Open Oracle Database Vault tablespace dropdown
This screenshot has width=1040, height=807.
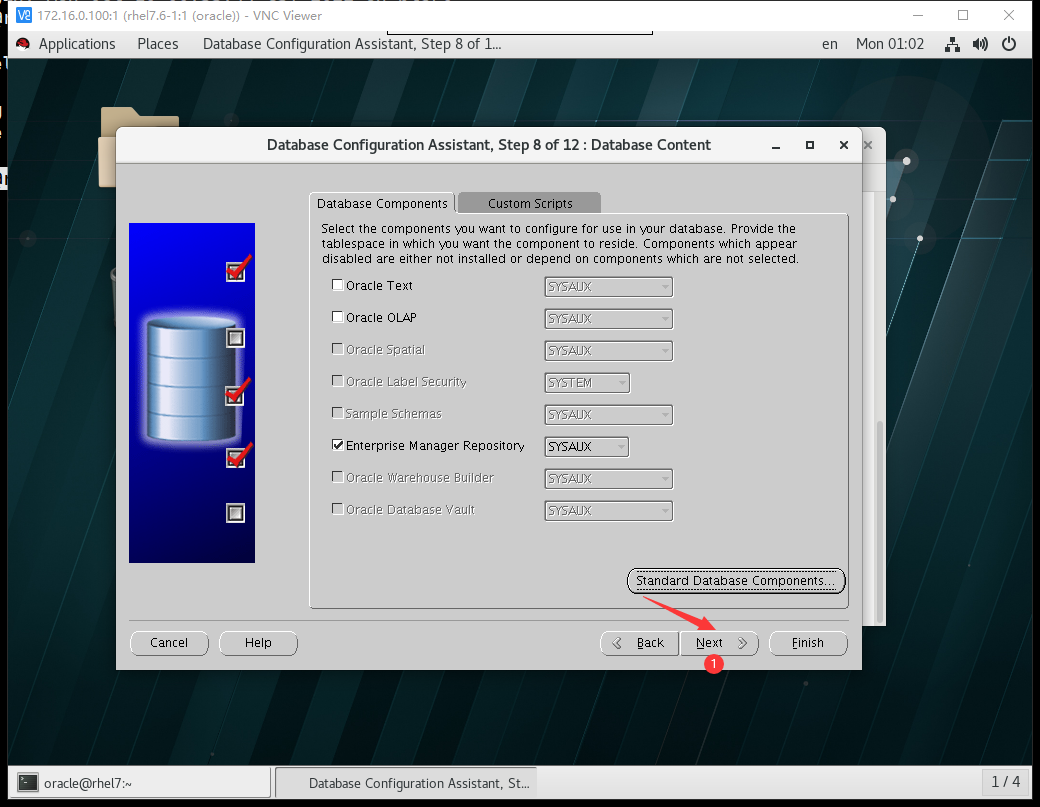pos(609,511)
